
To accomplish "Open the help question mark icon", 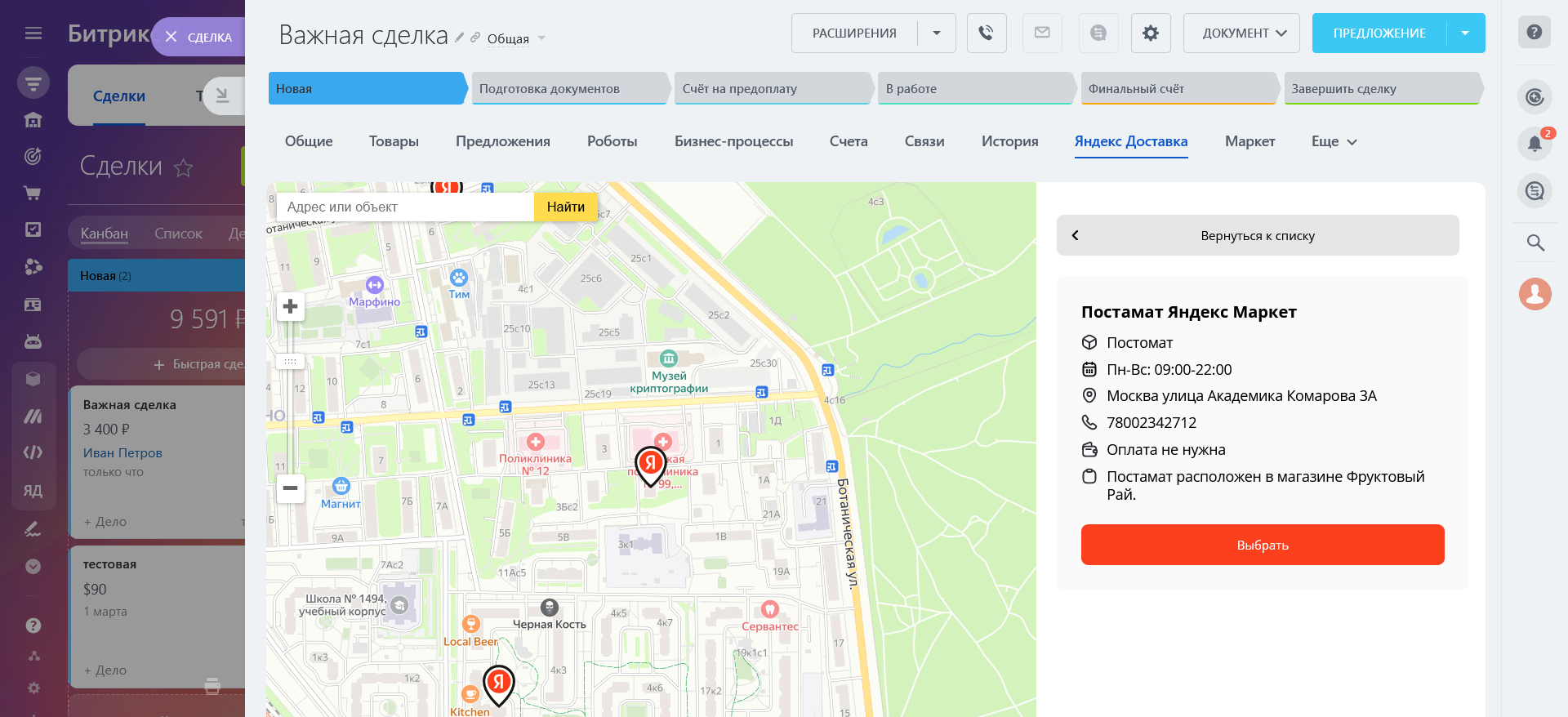I will pyautogui.click(x=1535, y=33).
